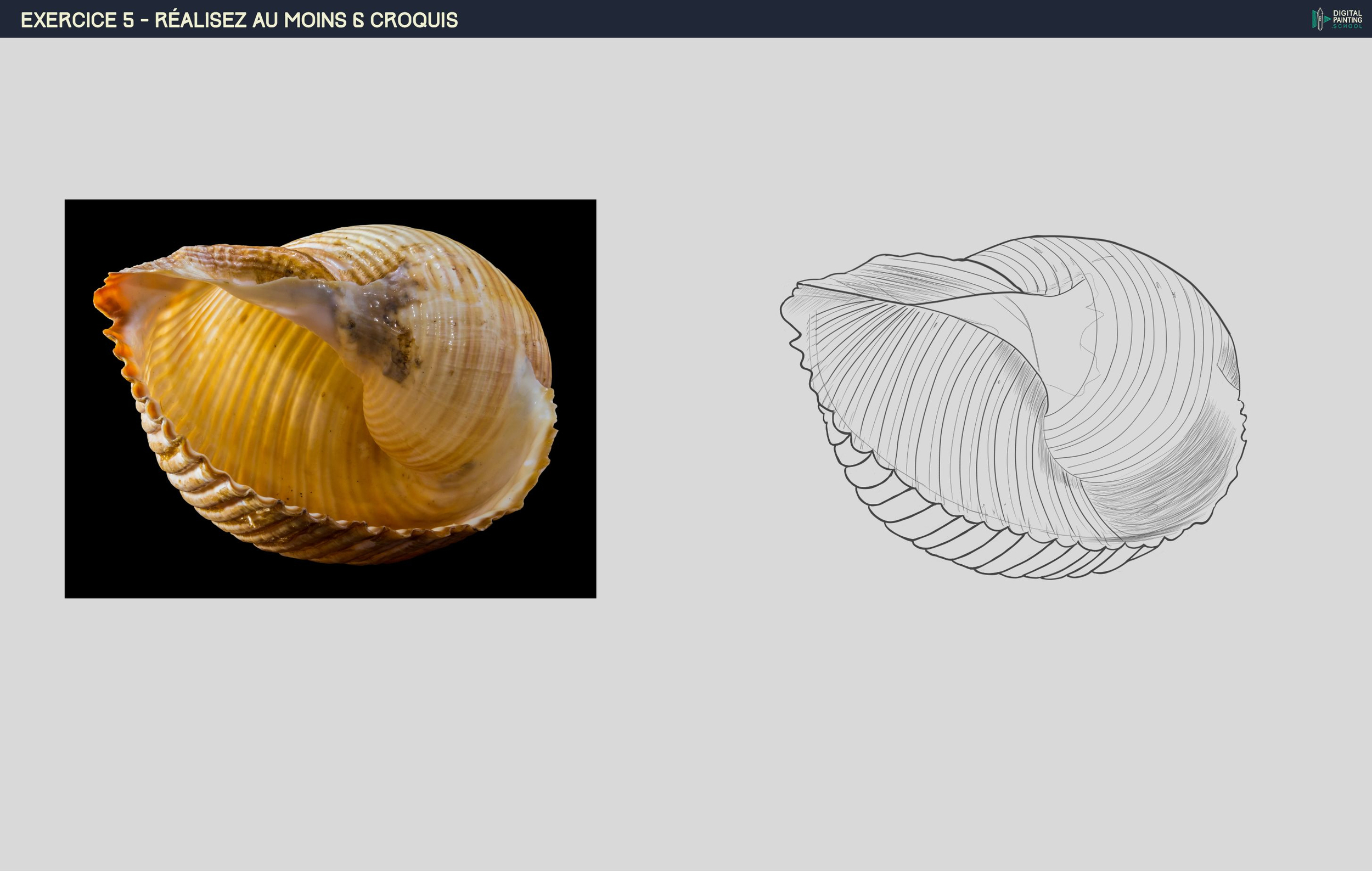The height and width of the screenshot is (871, 1372).
Task: Click the dark navy header bar's empty middle
Action: click(854, 19)
